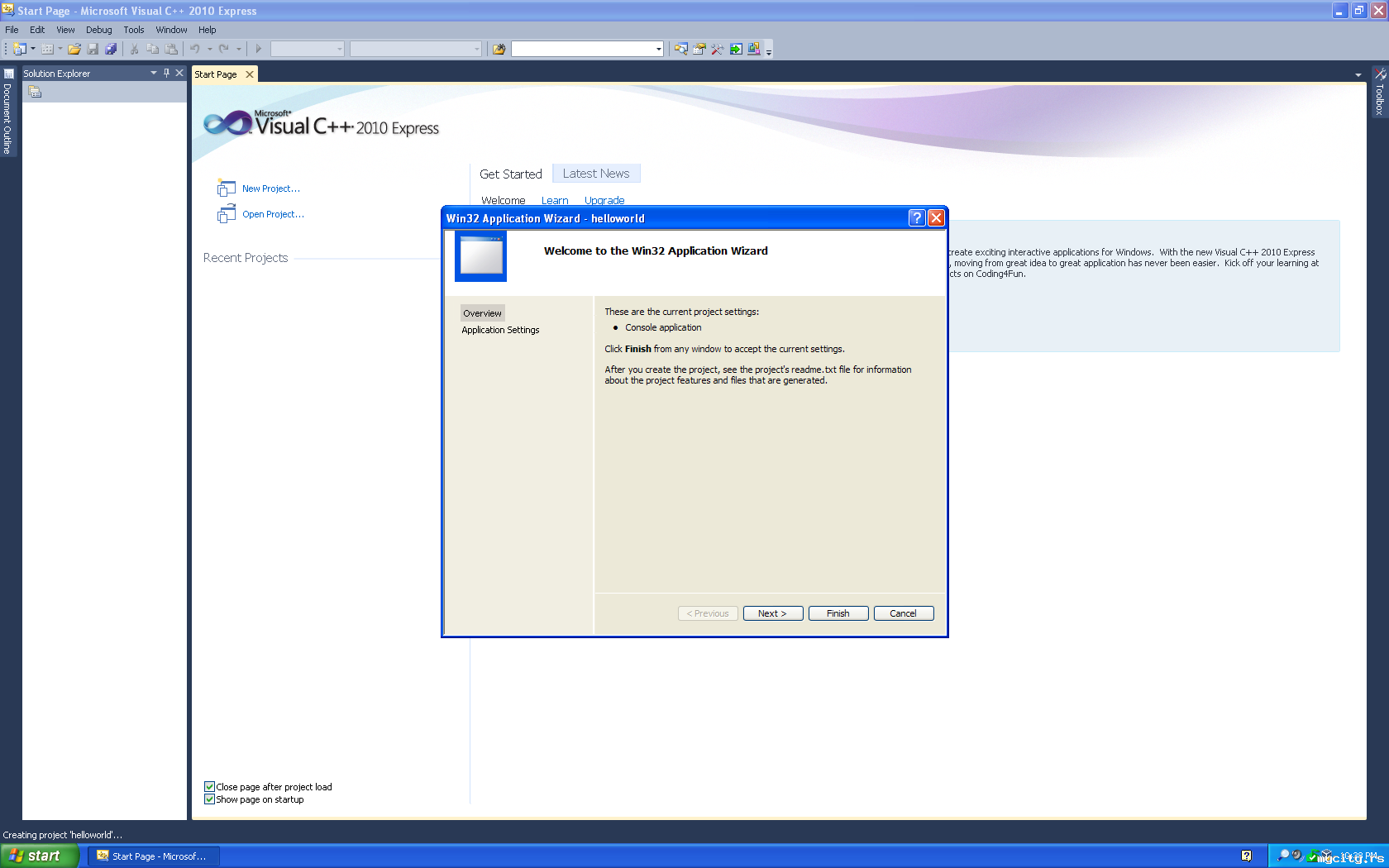Click the Undo arrow icon
Screen dimensions: 1389x868
[195, 49]
